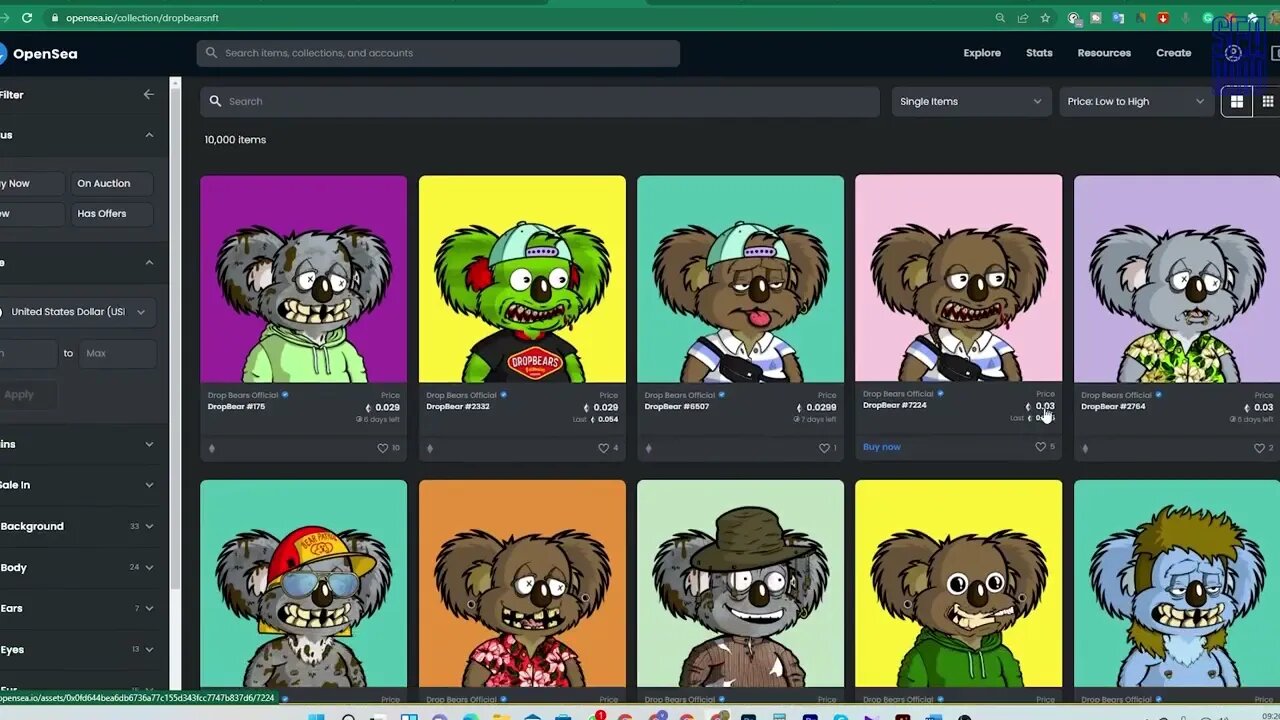Click the OpenSea logo
This screenshot has width=1280, height=720.
pos(38,54)
